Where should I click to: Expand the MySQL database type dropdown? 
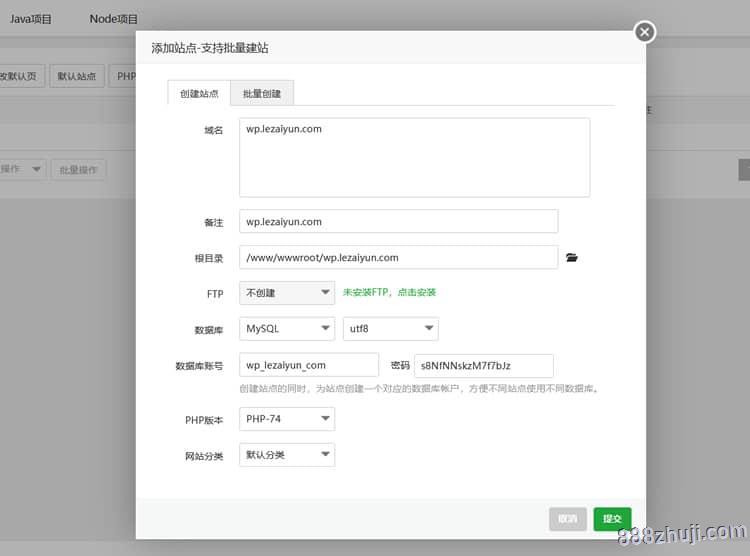click(287, 329)
